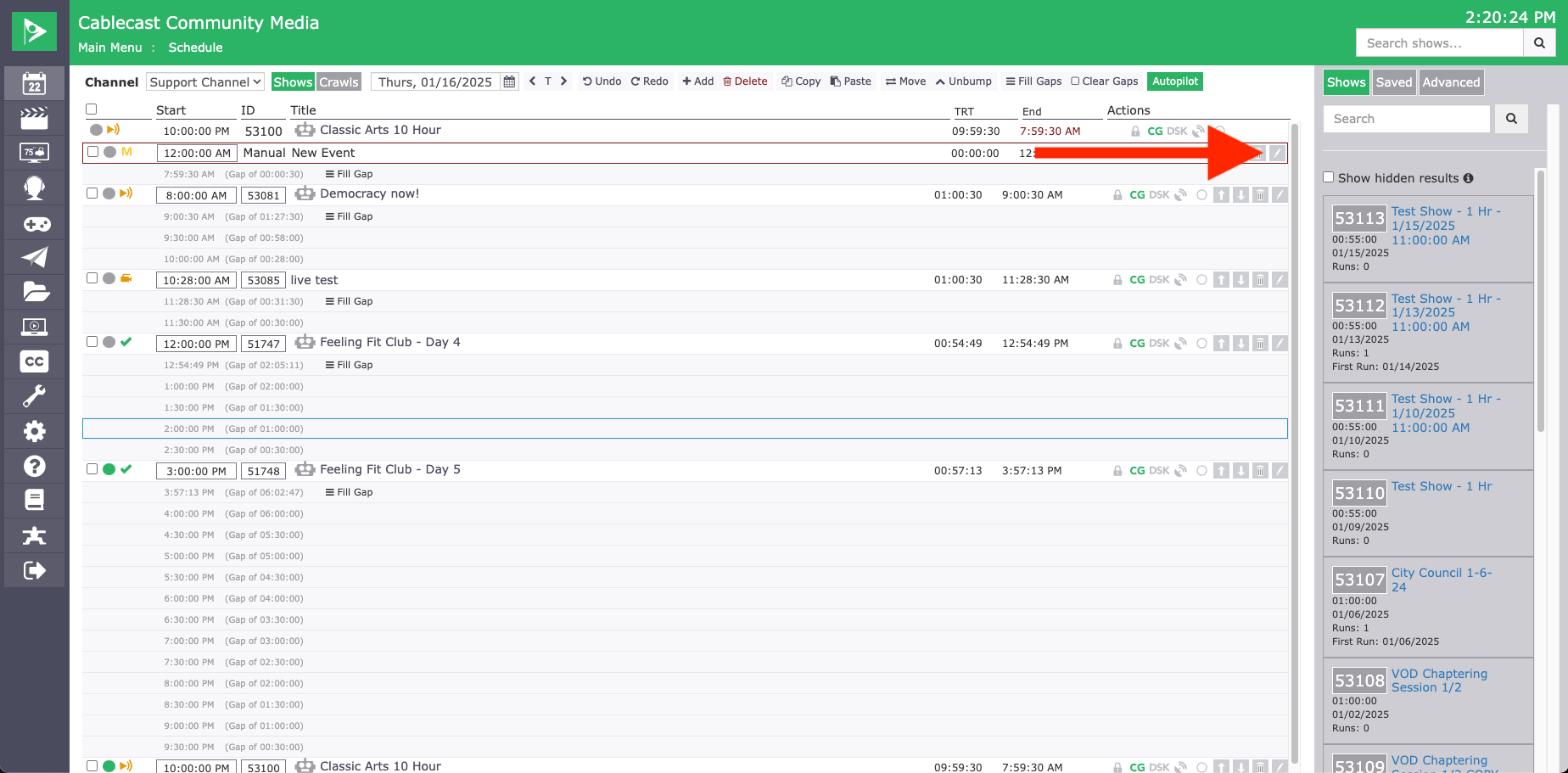
Task: Select the radio circle for live test run
Action: [x=1201, y=280]
